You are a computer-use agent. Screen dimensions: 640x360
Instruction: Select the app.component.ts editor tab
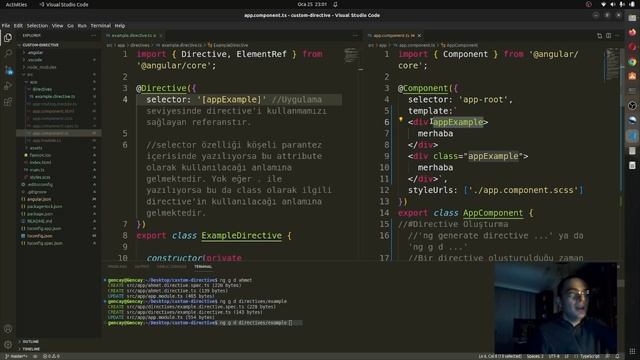coord(394,36)
